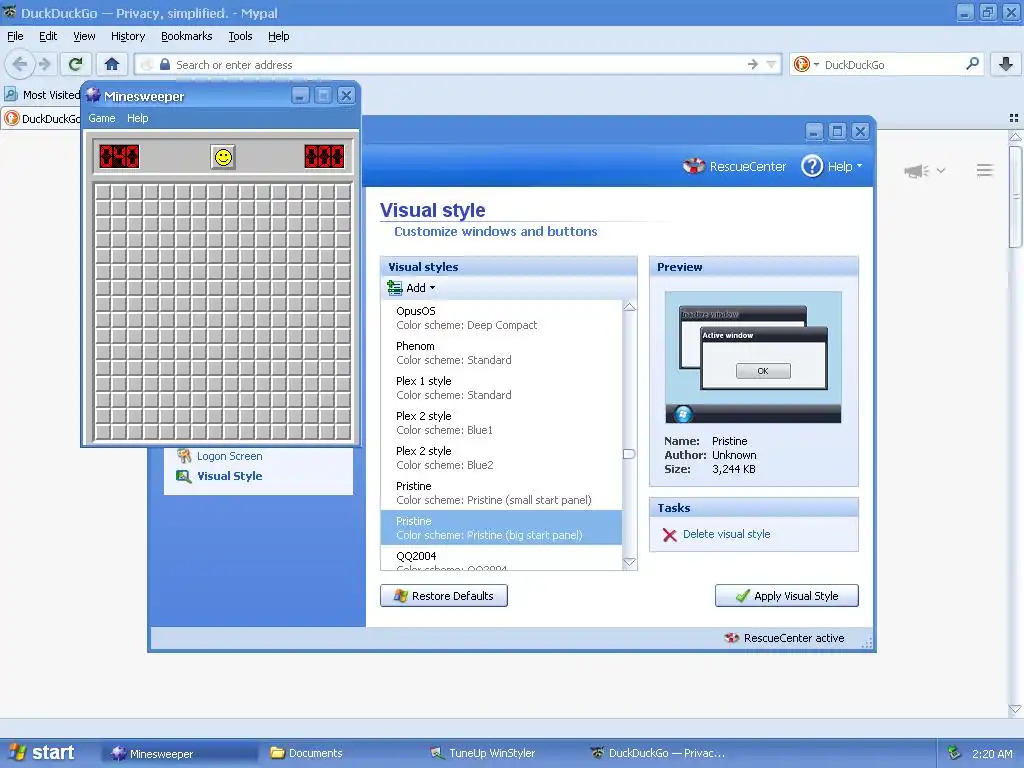Click the tab grid icon beside the scrollbar
Viewport: 1024px width, 768px height.
coord(1014,118)
